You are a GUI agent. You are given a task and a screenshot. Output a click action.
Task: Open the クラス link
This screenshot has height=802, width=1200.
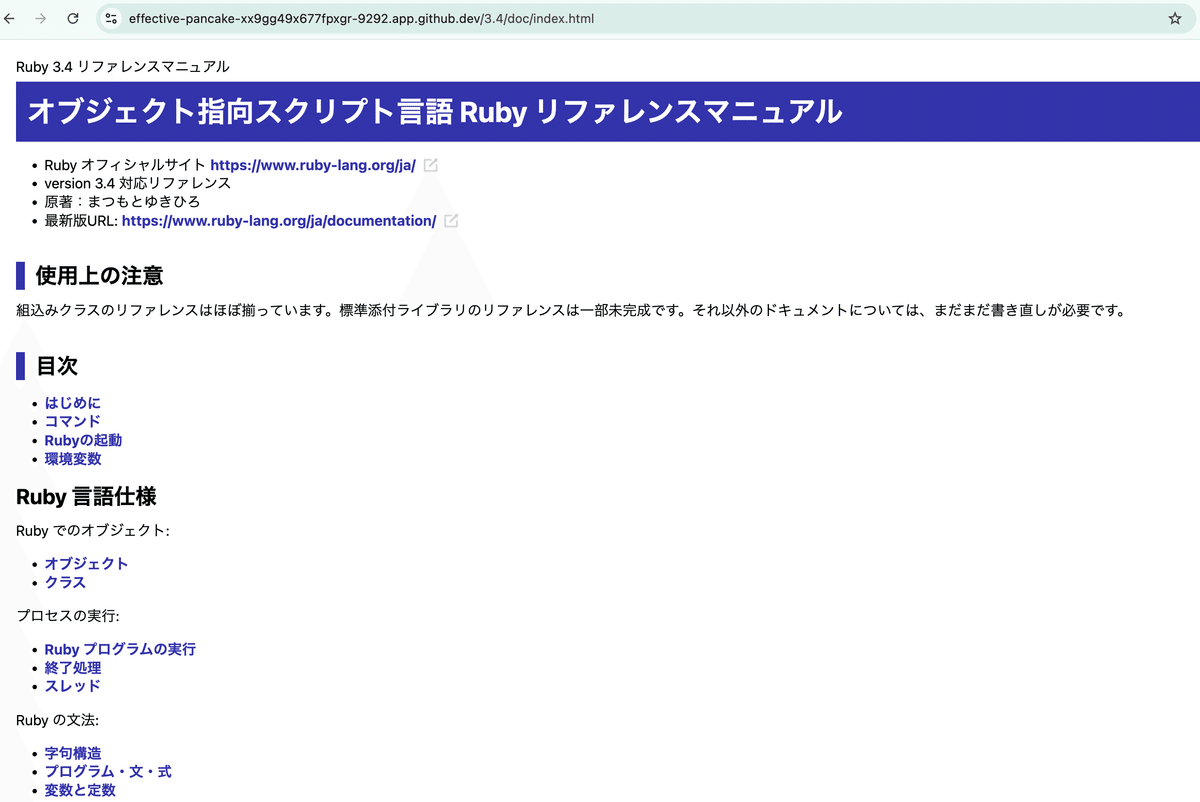(64, 582)
